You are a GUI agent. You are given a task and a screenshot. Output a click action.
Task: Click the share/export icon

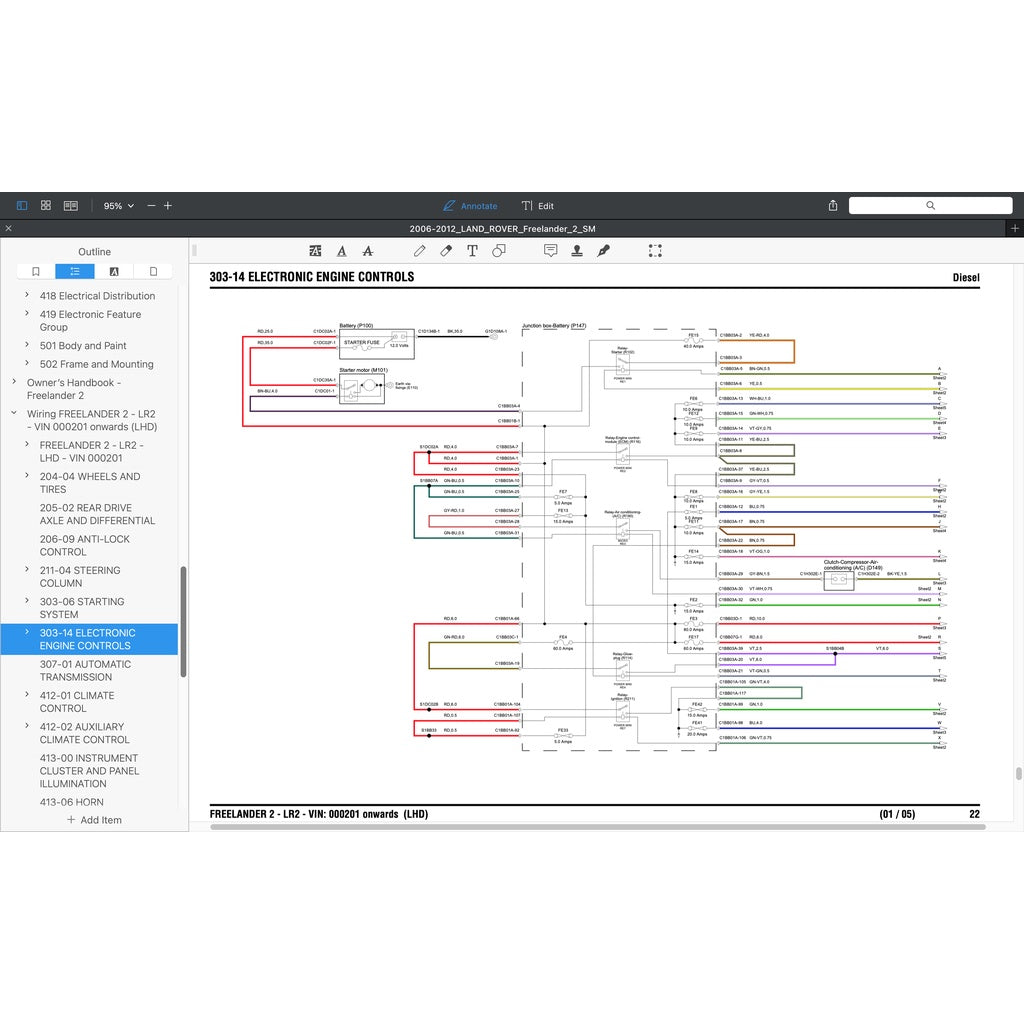(833, 206)
